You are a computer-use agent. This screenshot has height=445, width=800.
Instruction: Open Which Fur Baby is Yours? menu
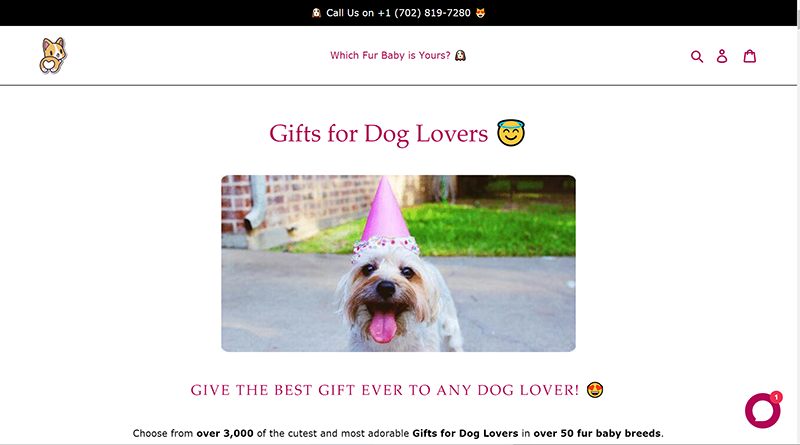click(398, 55)
